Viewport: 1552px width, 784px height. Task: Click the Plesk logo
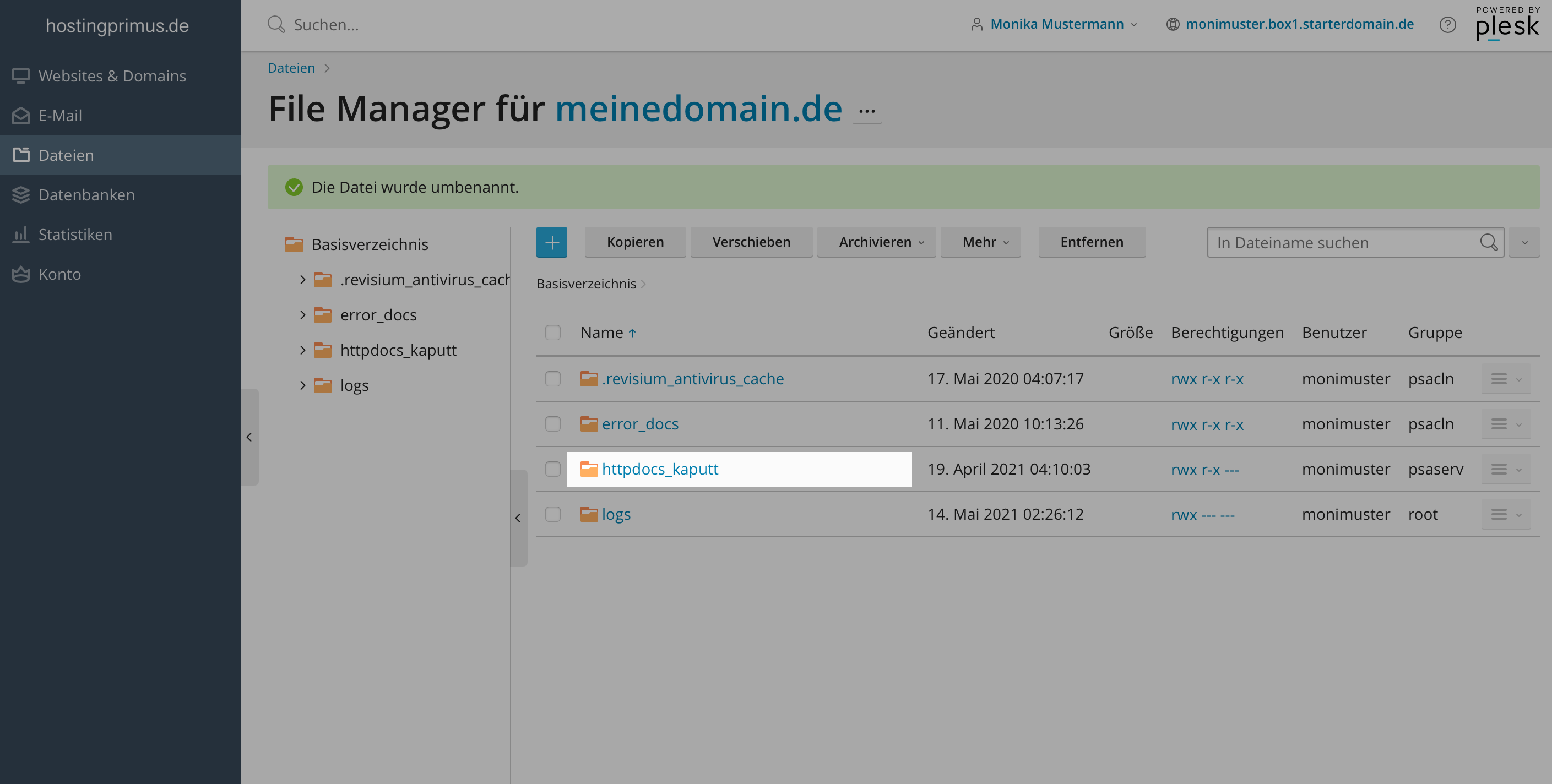pyautogui.click(x=1507, y=24)
